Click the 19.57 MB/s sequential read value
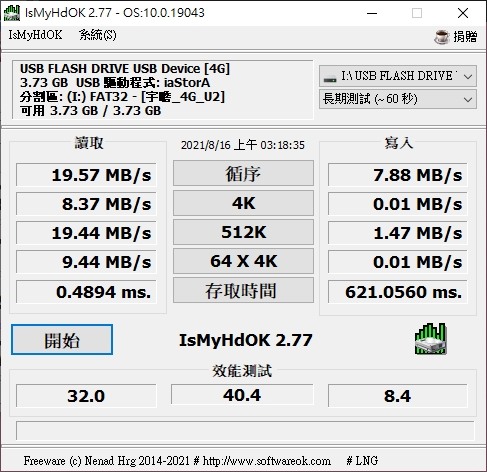 (86, 175)
